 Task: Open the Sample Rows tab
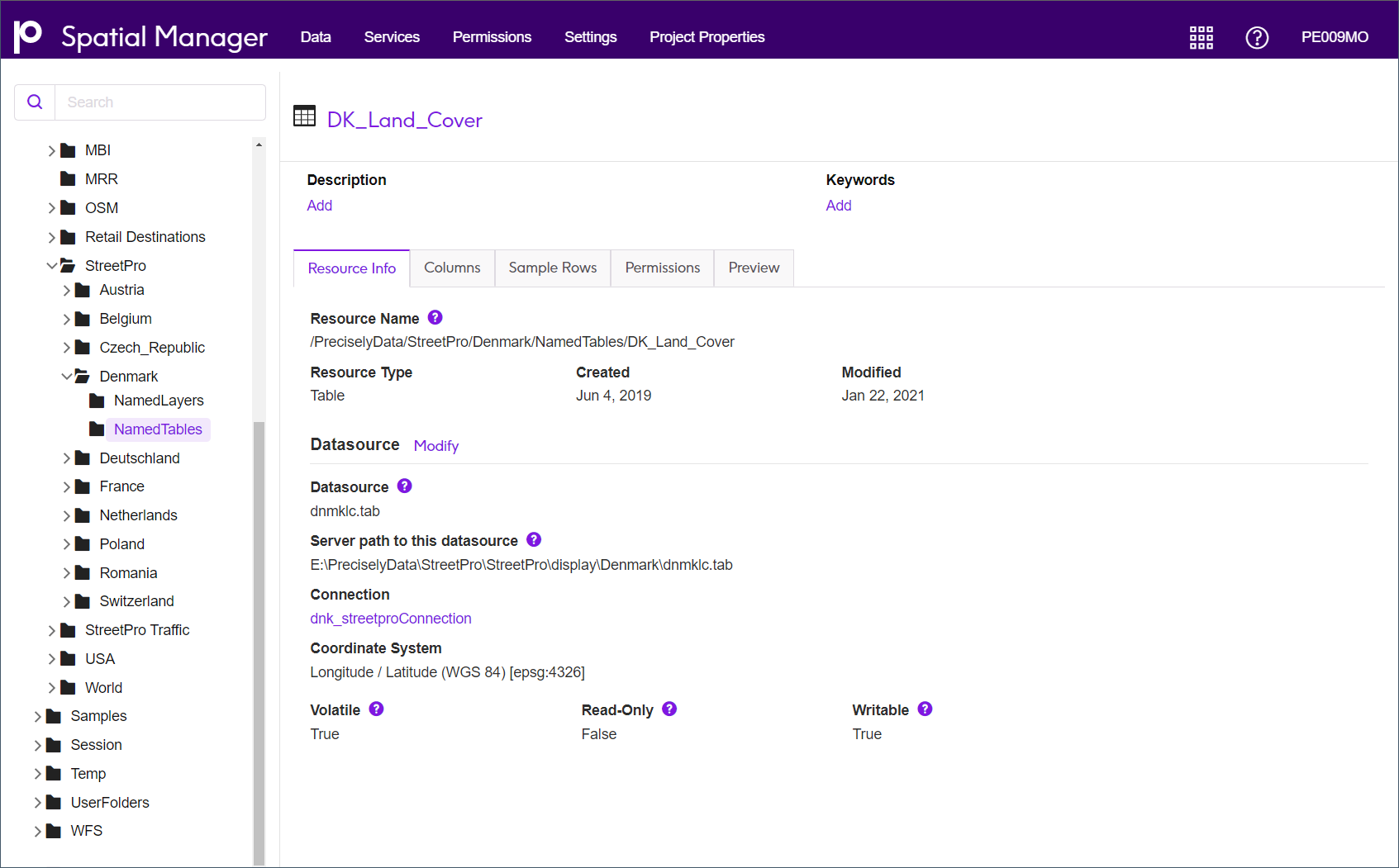point(553,268)
